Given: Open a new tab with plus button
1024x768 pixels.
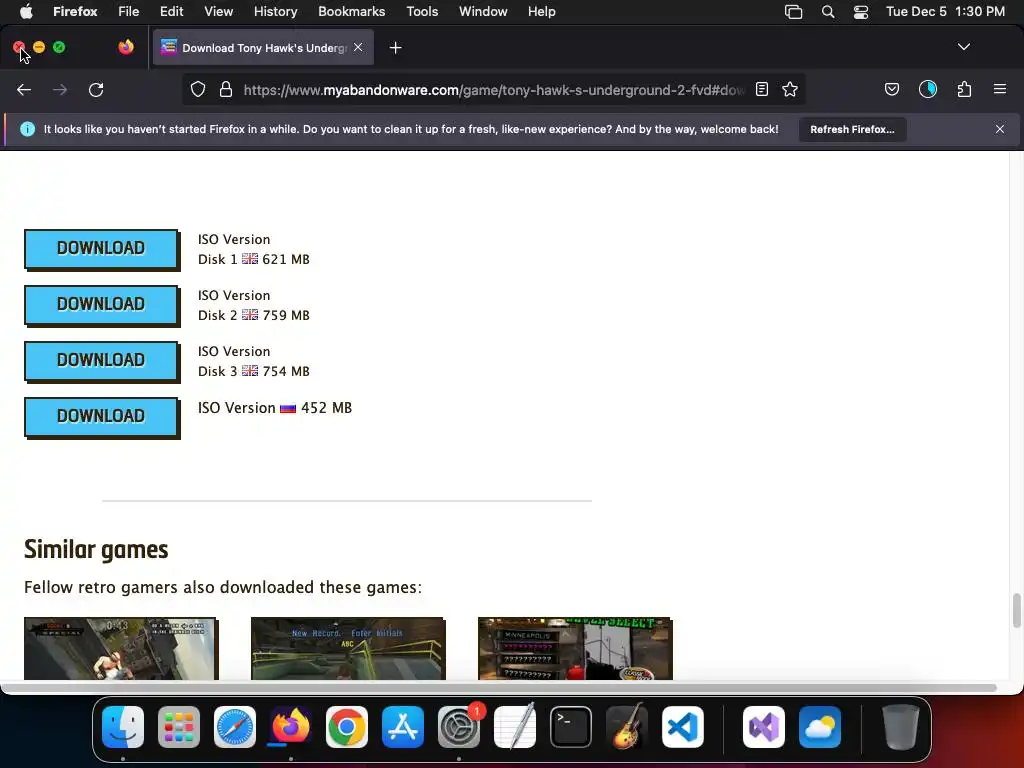Looking at the screenshot, I should point(395,48).
